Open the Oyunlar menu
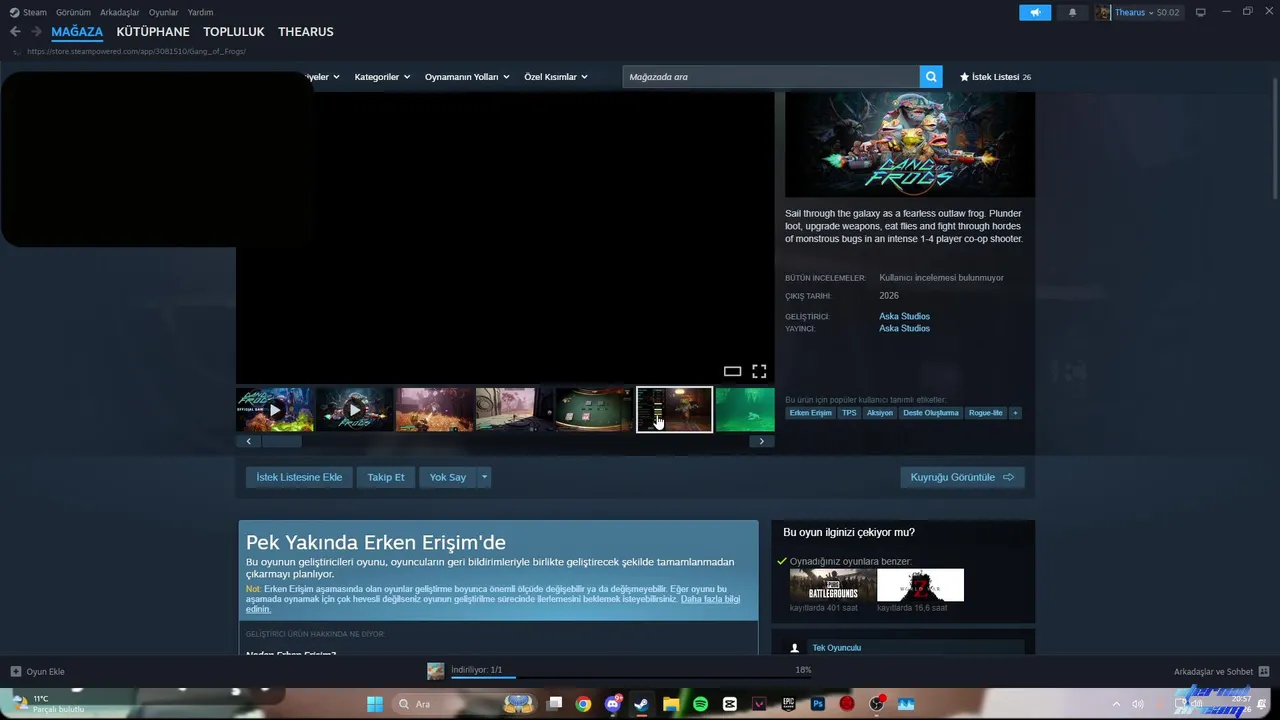Screen dimensions: 1280x720 (x=164, y=12)
